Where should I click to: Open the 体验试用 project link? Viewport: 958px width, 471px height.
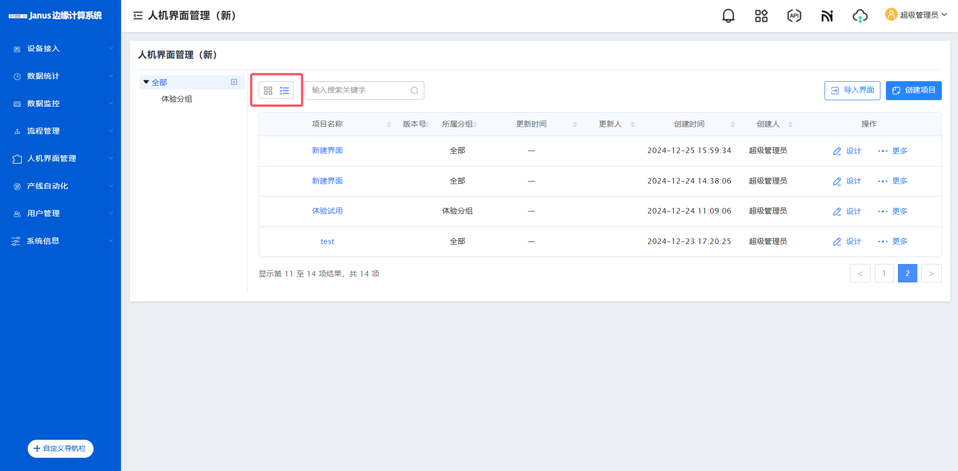pyautogui.click(x=327, y=211)
